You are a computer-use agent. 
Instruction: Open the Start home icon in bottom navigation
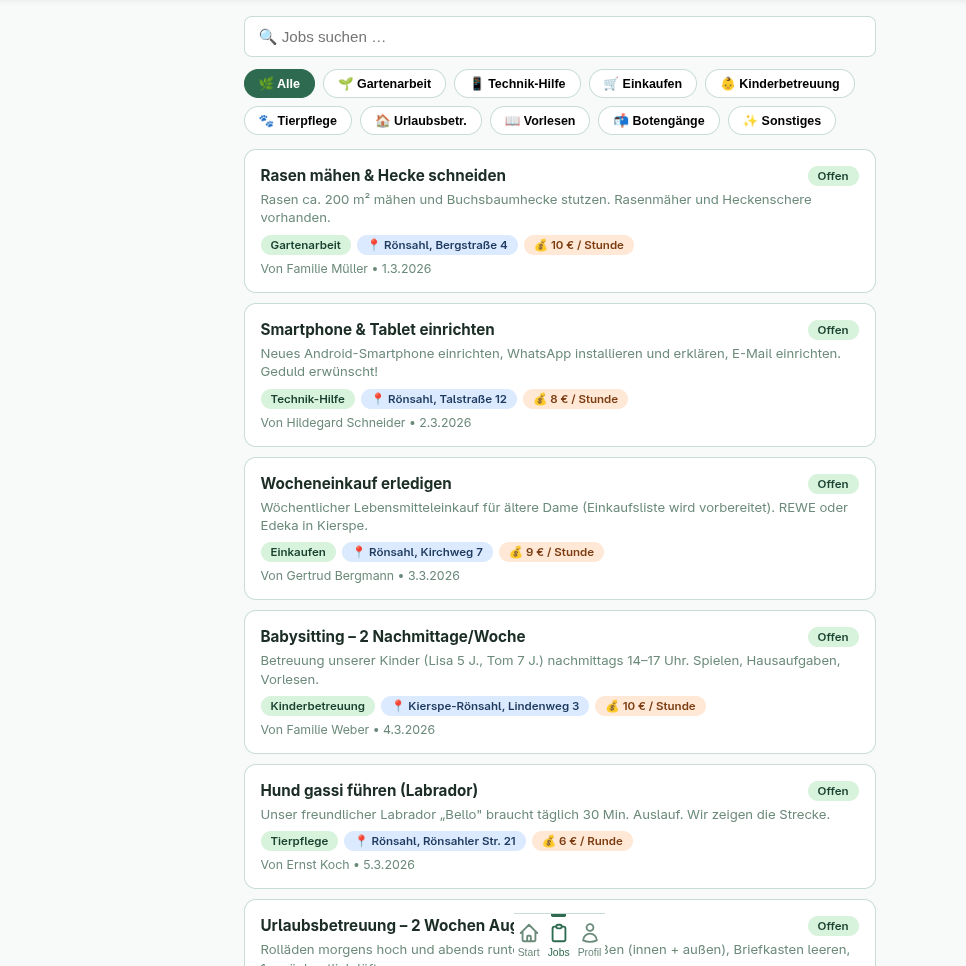tap(529, 934)
